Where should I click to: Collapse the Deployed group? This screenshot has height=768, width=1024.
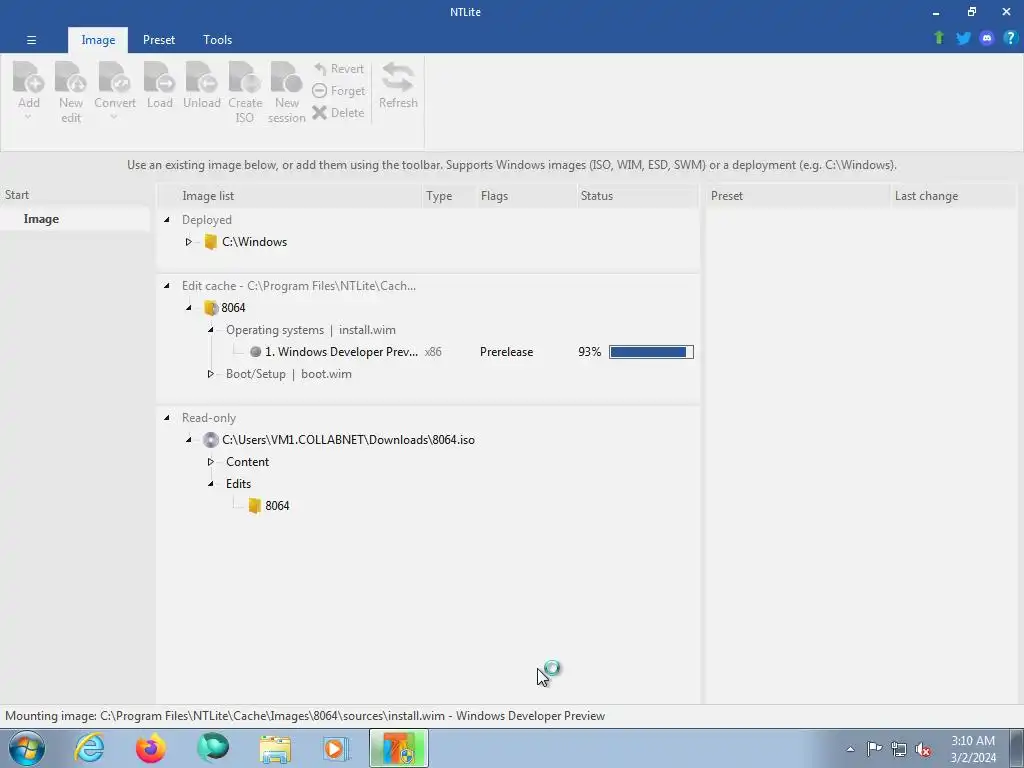167,219
